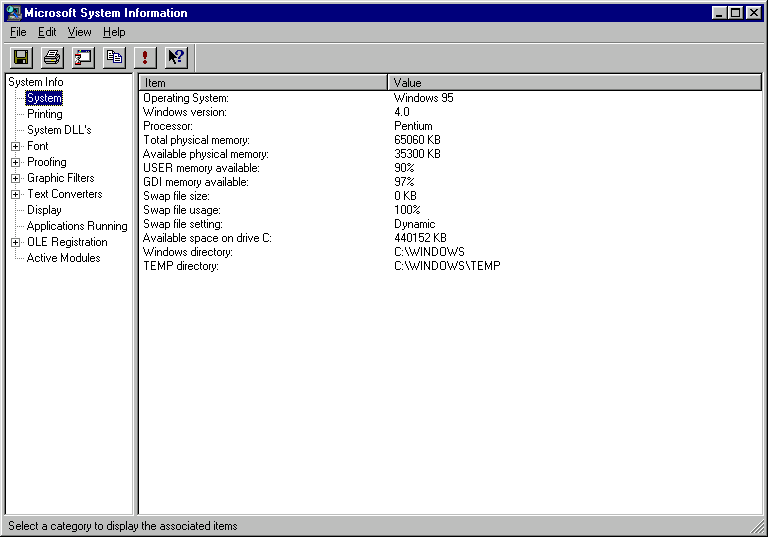Click the USER memory available label

coord(201,168)
